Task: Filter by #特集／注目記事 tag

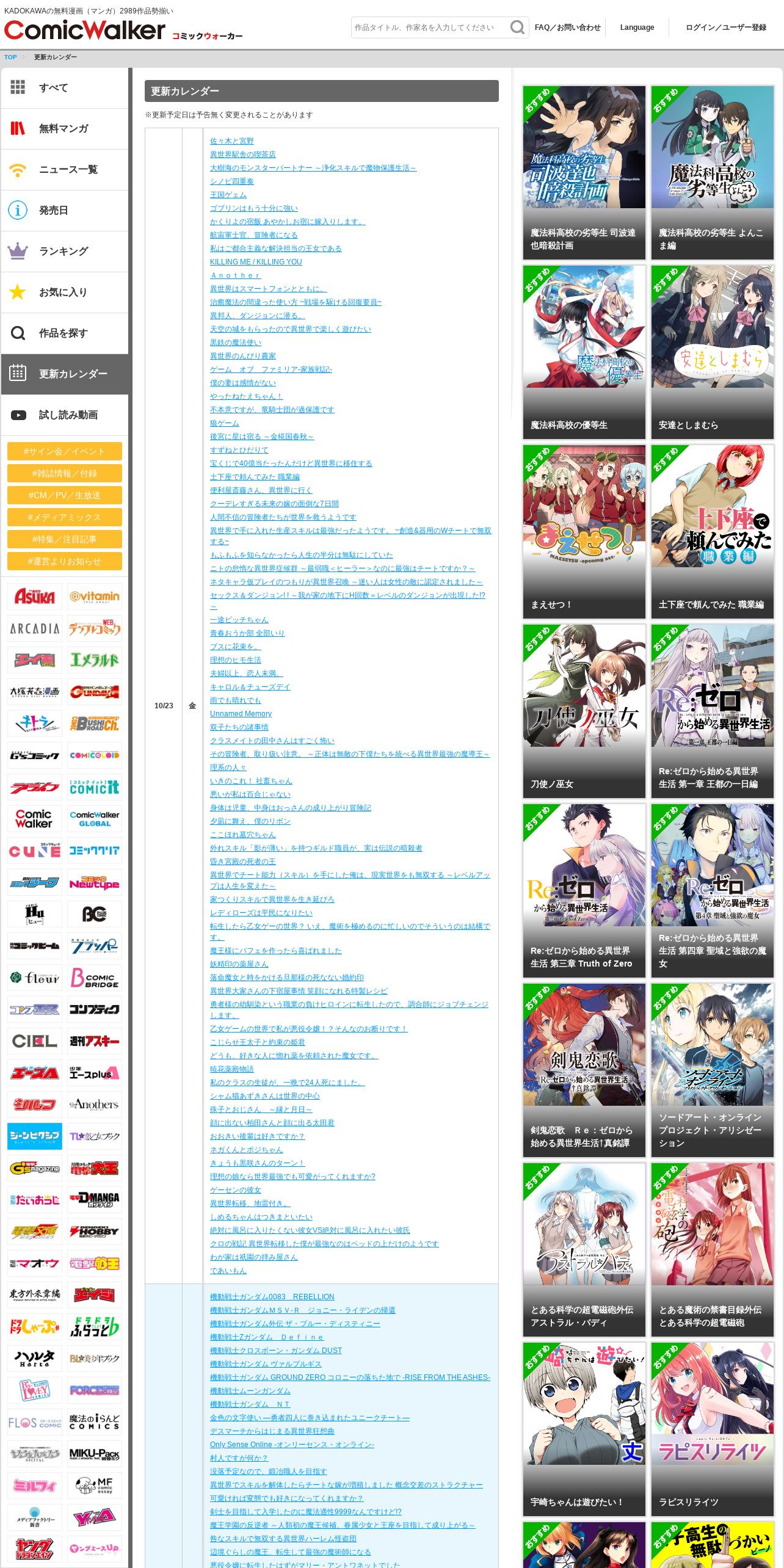Action: tap(65, 539)
